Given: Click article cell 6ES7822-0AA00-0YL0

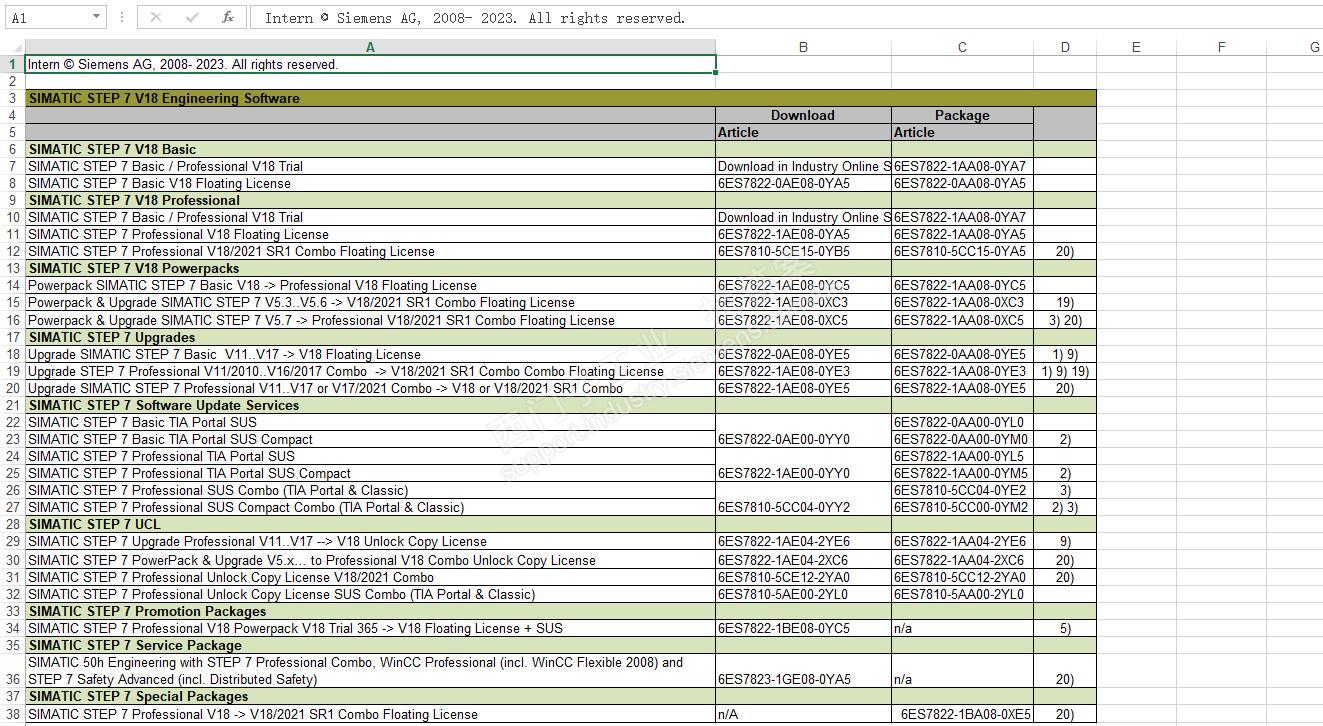Looking at the screenshot, I should pyautogui.click(x=962, y=422).
